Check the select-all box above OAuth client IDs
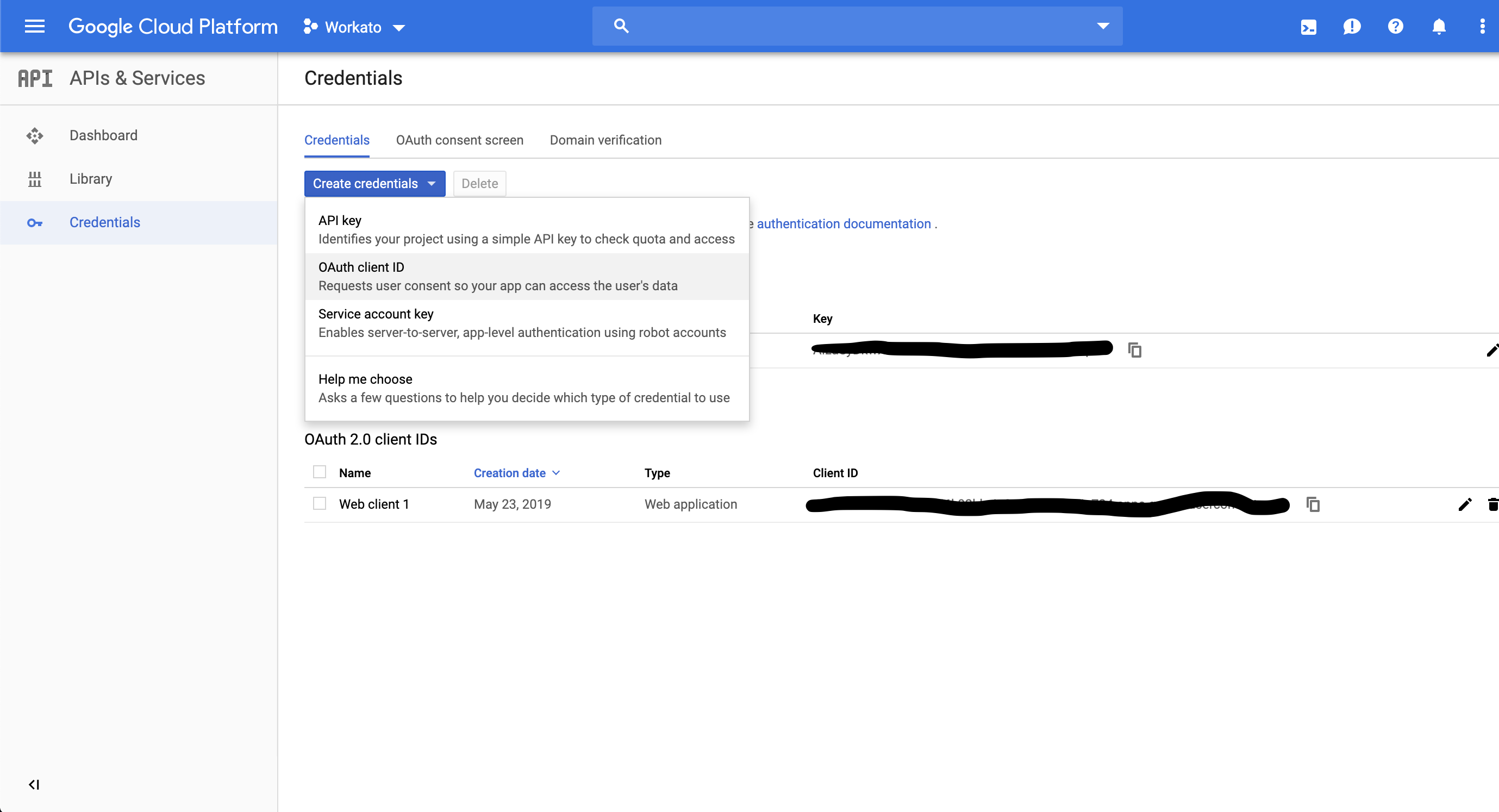 [x=320, y=472]
